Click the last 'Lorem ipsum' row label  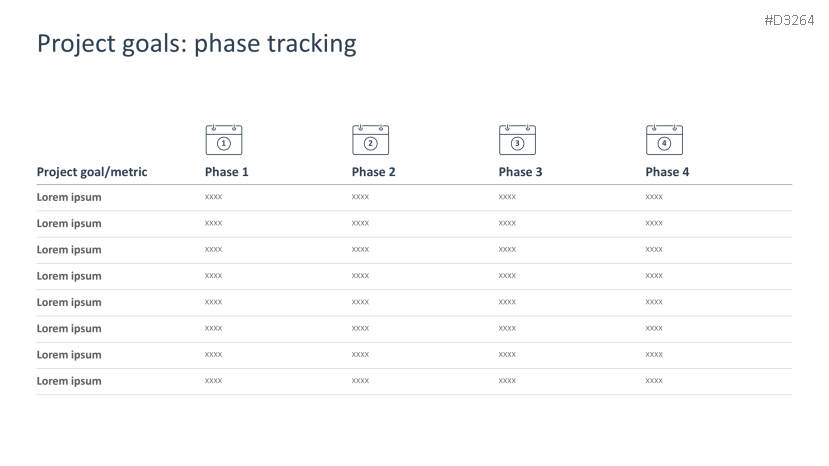pyautogui.click(x=69, y=381)
